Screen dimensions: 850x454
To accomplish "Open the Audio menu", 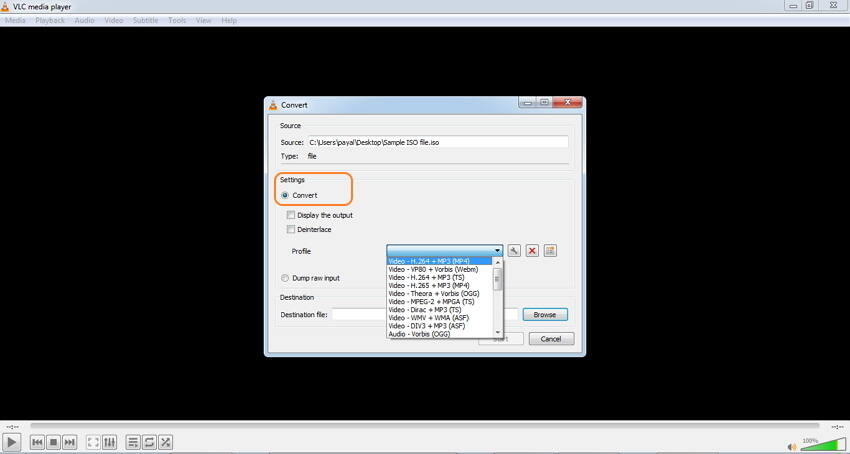I will [x=84, y=21].
